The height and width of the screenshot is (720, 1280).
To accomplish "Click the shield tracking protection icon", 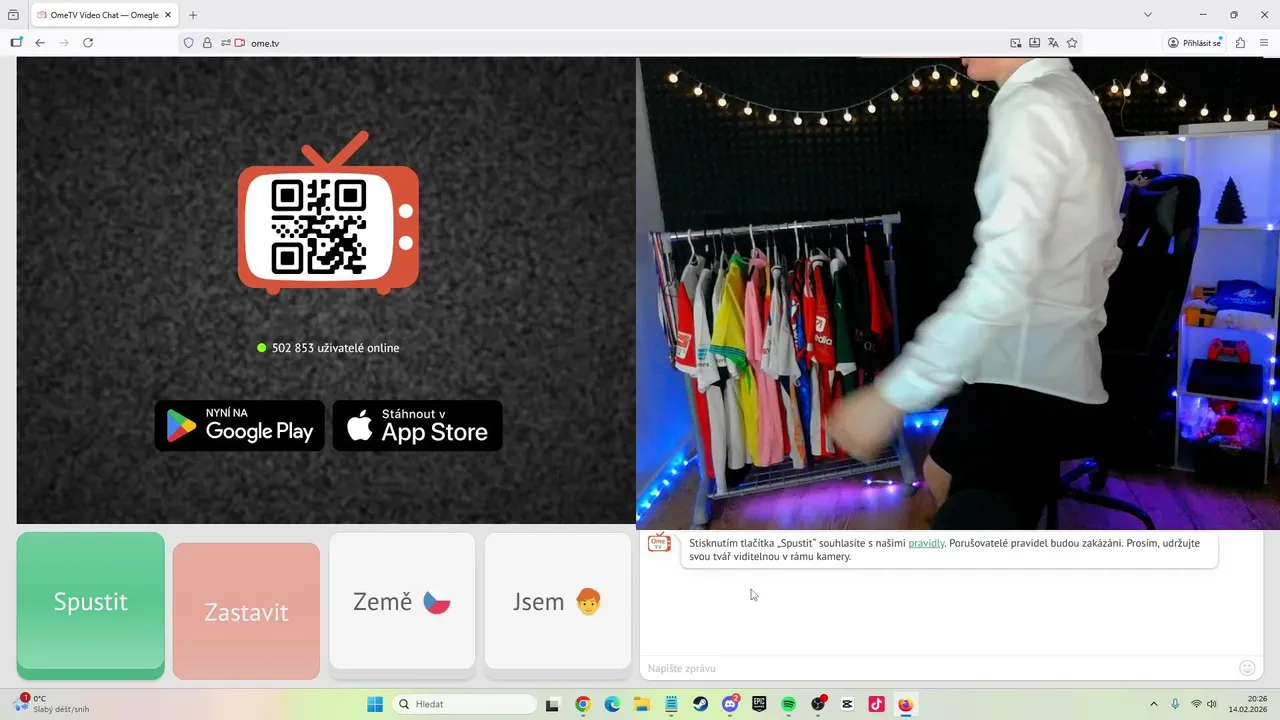I will point(188,43).
